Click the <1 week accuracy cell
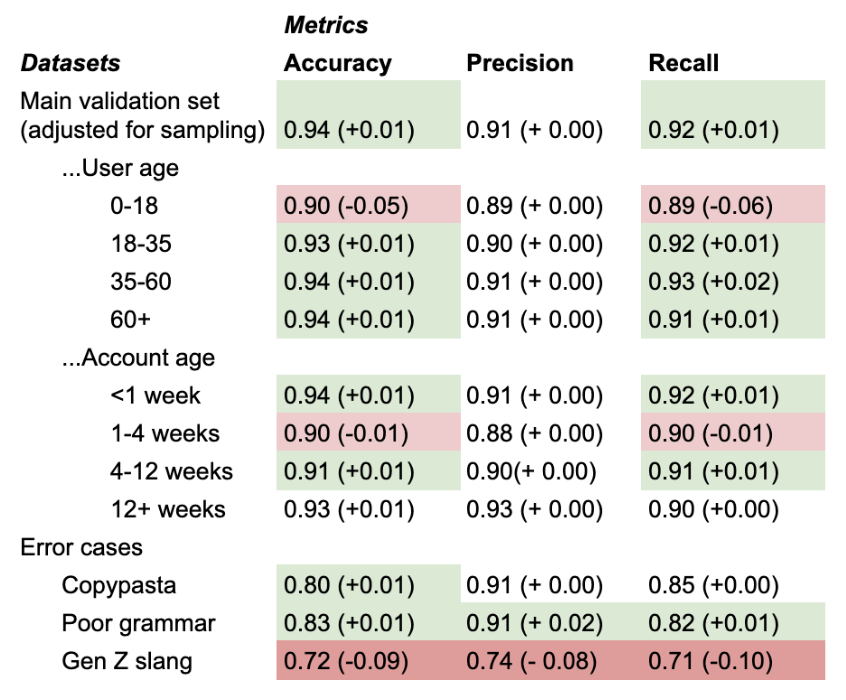846x700 pixels. tap(348, 395)
